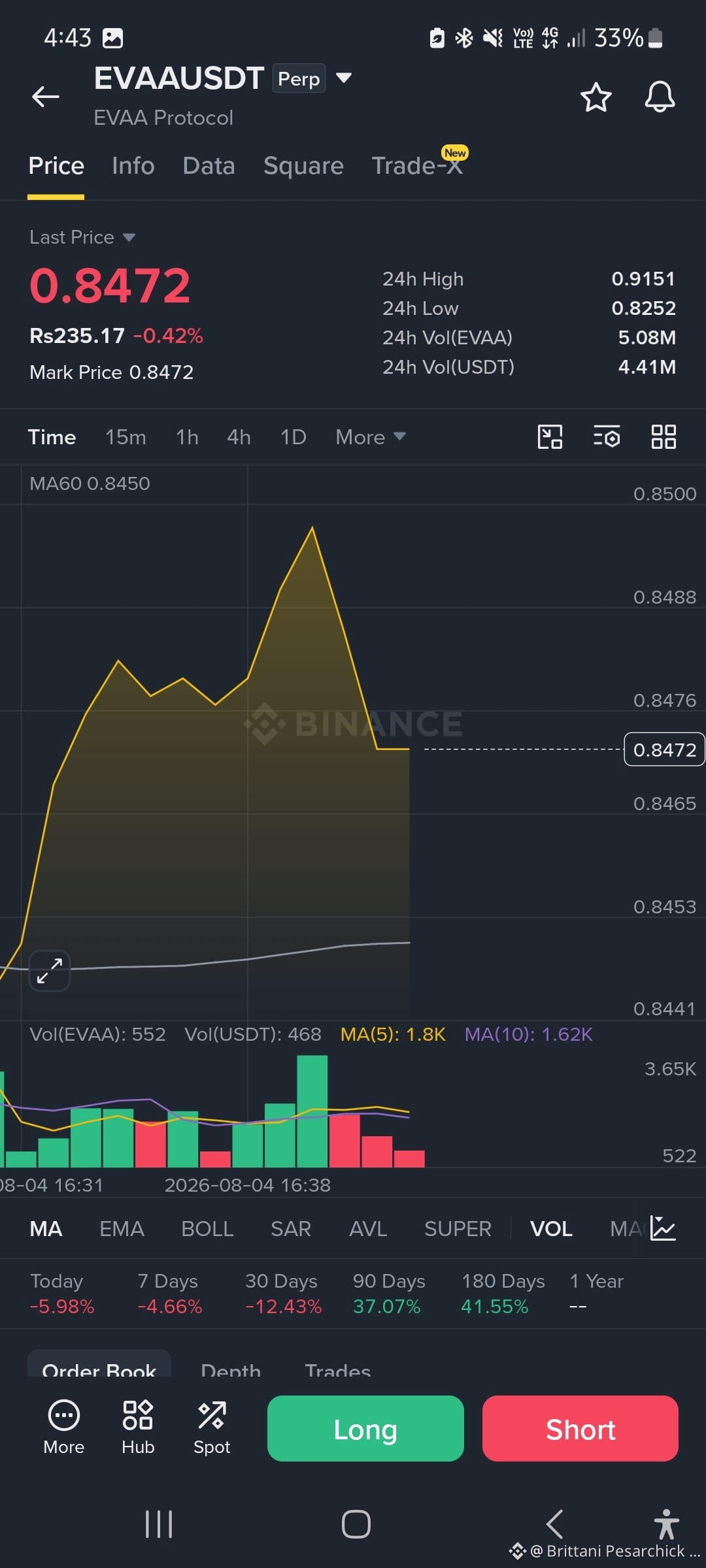The width and height of the screenshot is (706, 1568).
Task: Tap the large red price 0.8472
Action: [x=110, y=286]
